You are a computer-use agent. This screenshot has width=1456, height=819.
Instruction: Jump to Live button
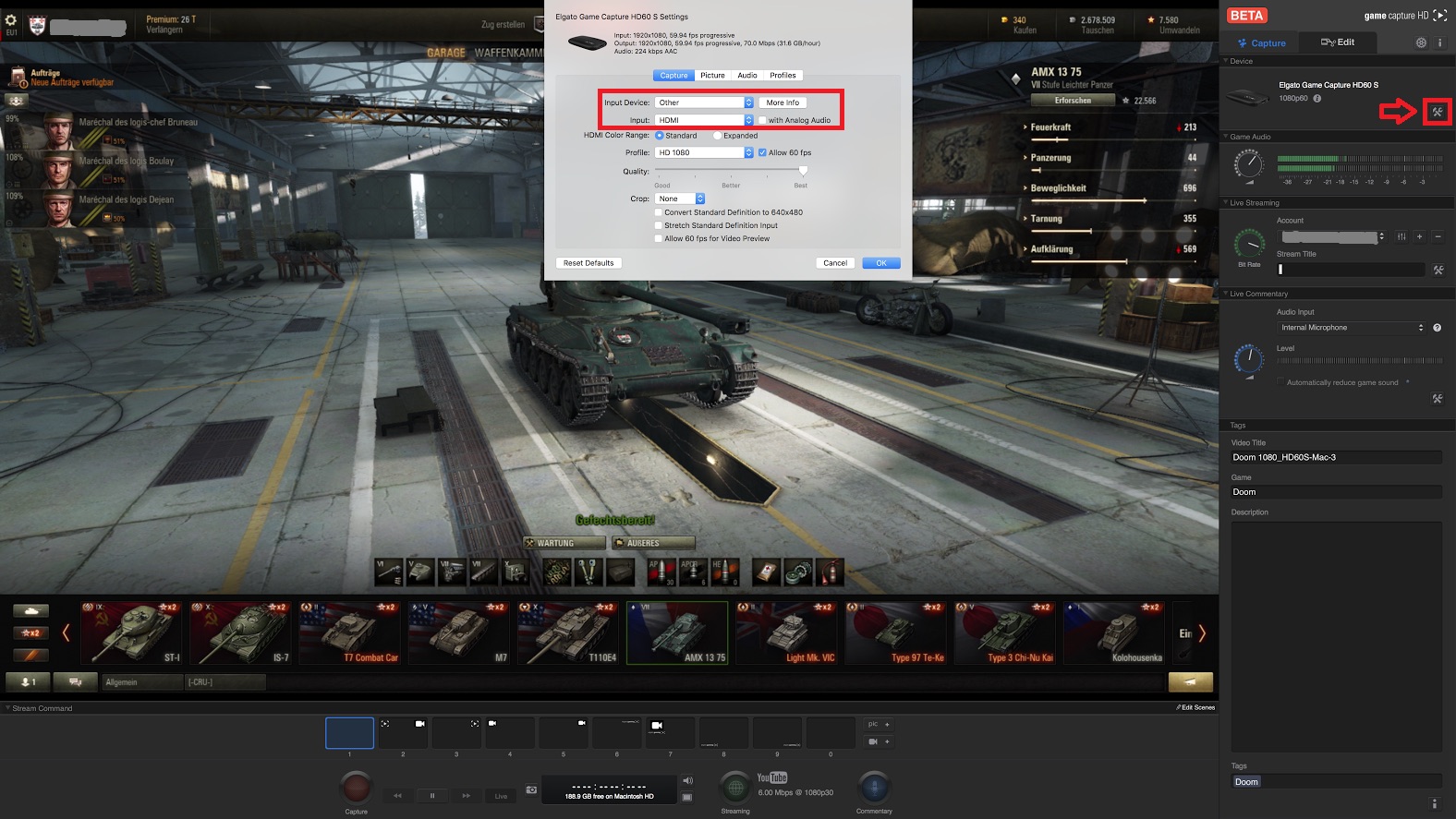(x=501, y=795)
